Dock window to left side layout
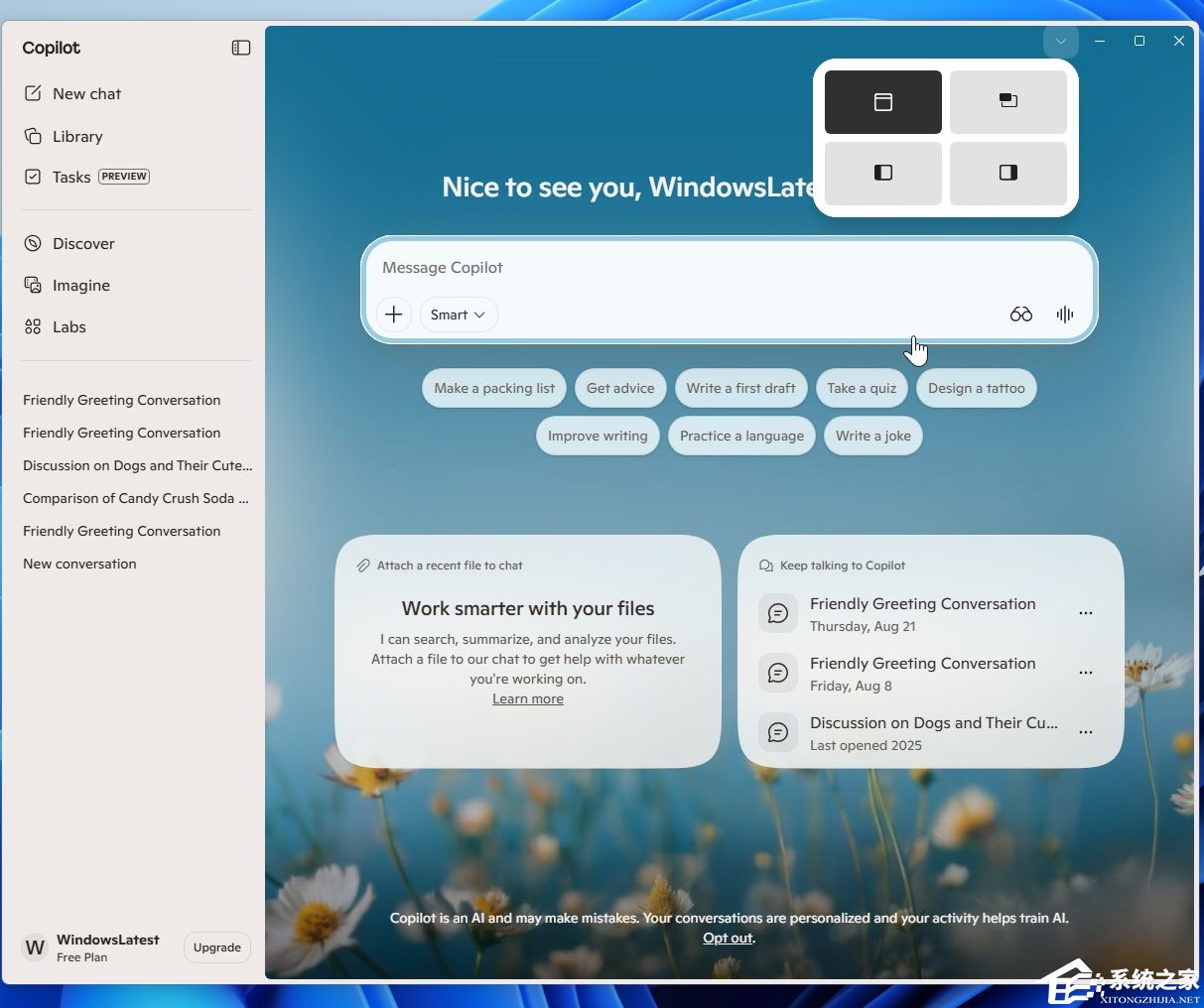1204x1008 pixels. coord(883,174)
